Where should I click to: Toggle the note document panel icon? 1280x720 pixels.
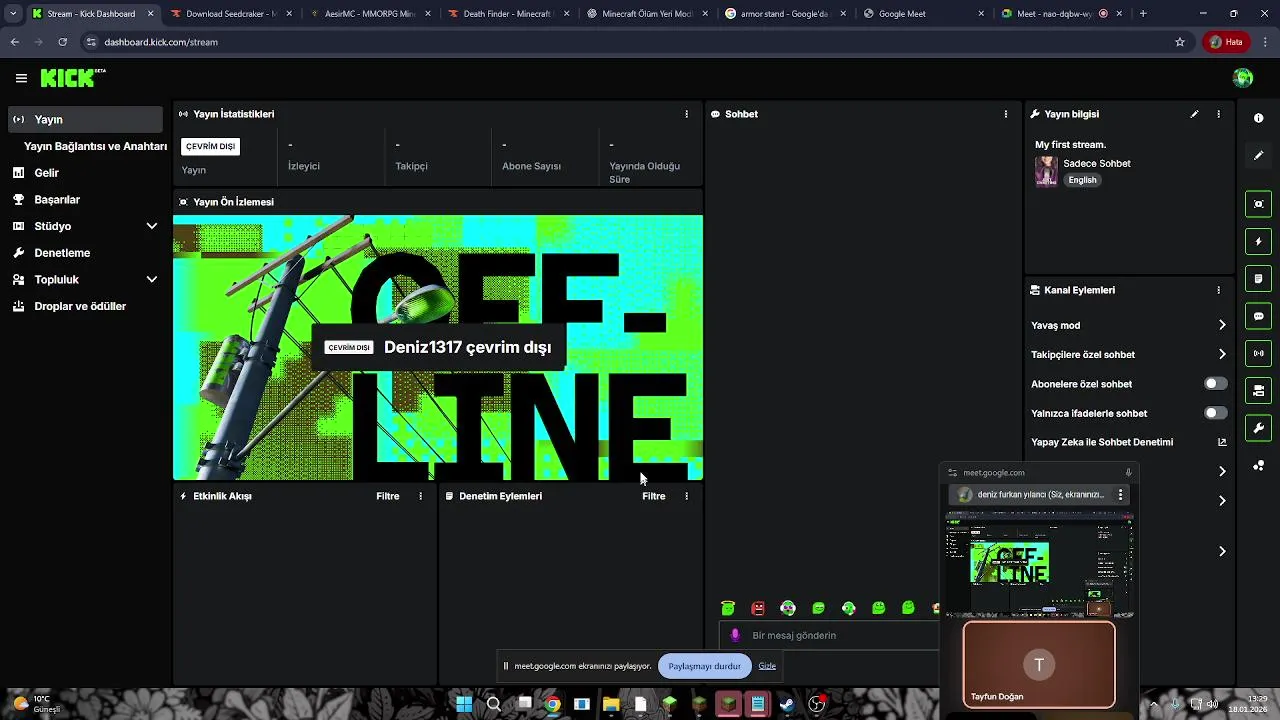coord(1258,279)
